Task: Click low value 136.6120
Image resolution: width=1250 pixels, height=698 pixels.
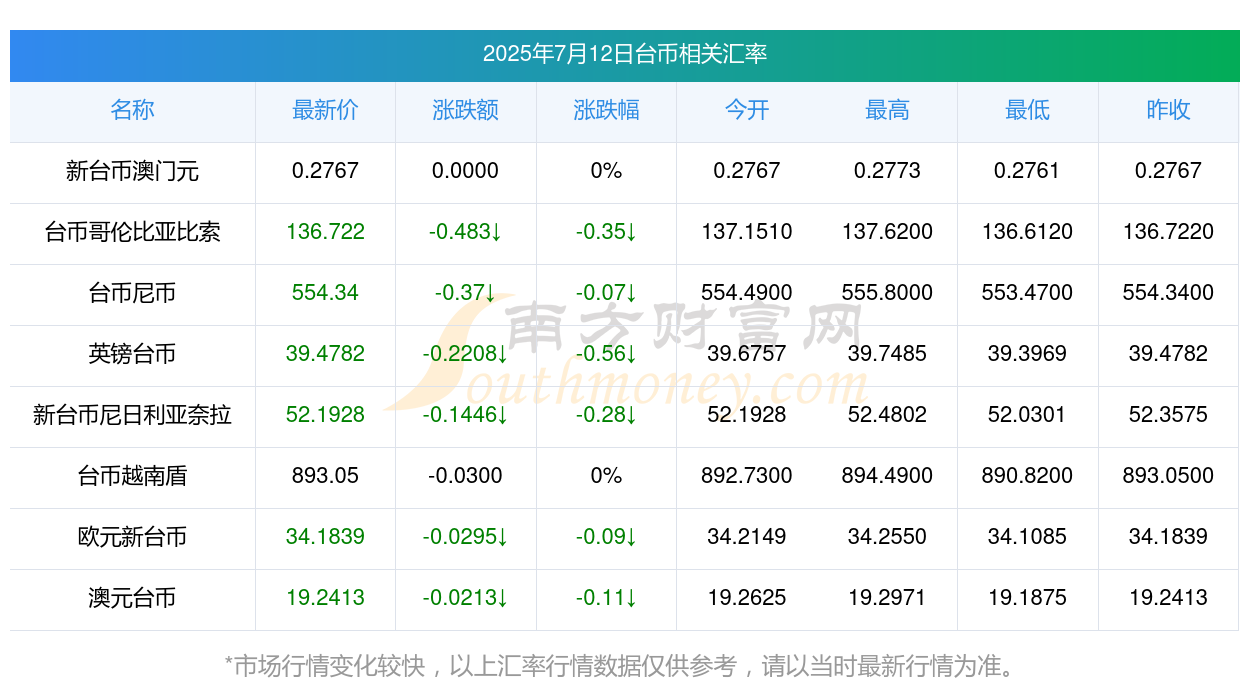Action: 1027,232
